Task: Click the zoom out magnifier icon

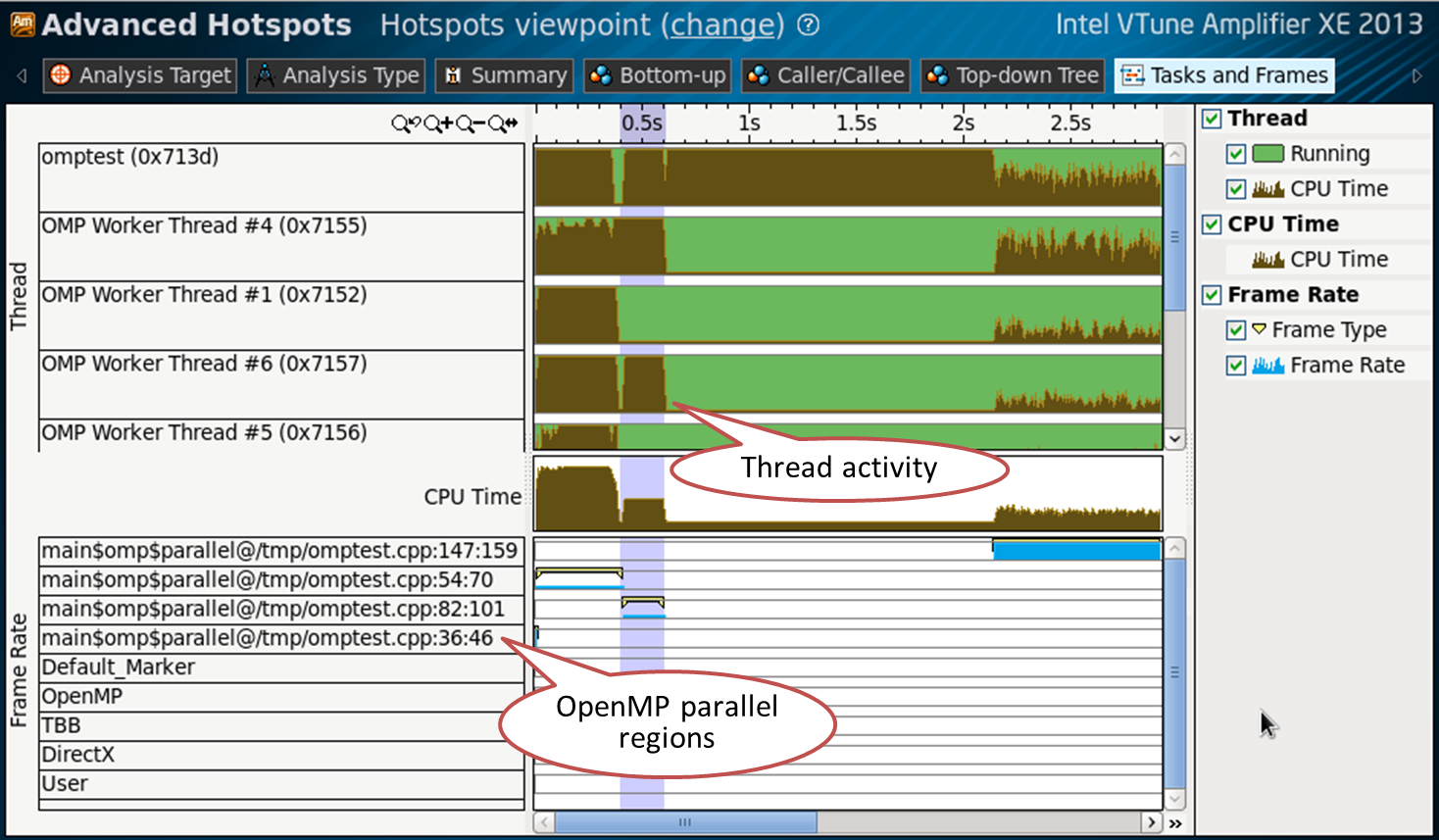Action: (470, 124)
